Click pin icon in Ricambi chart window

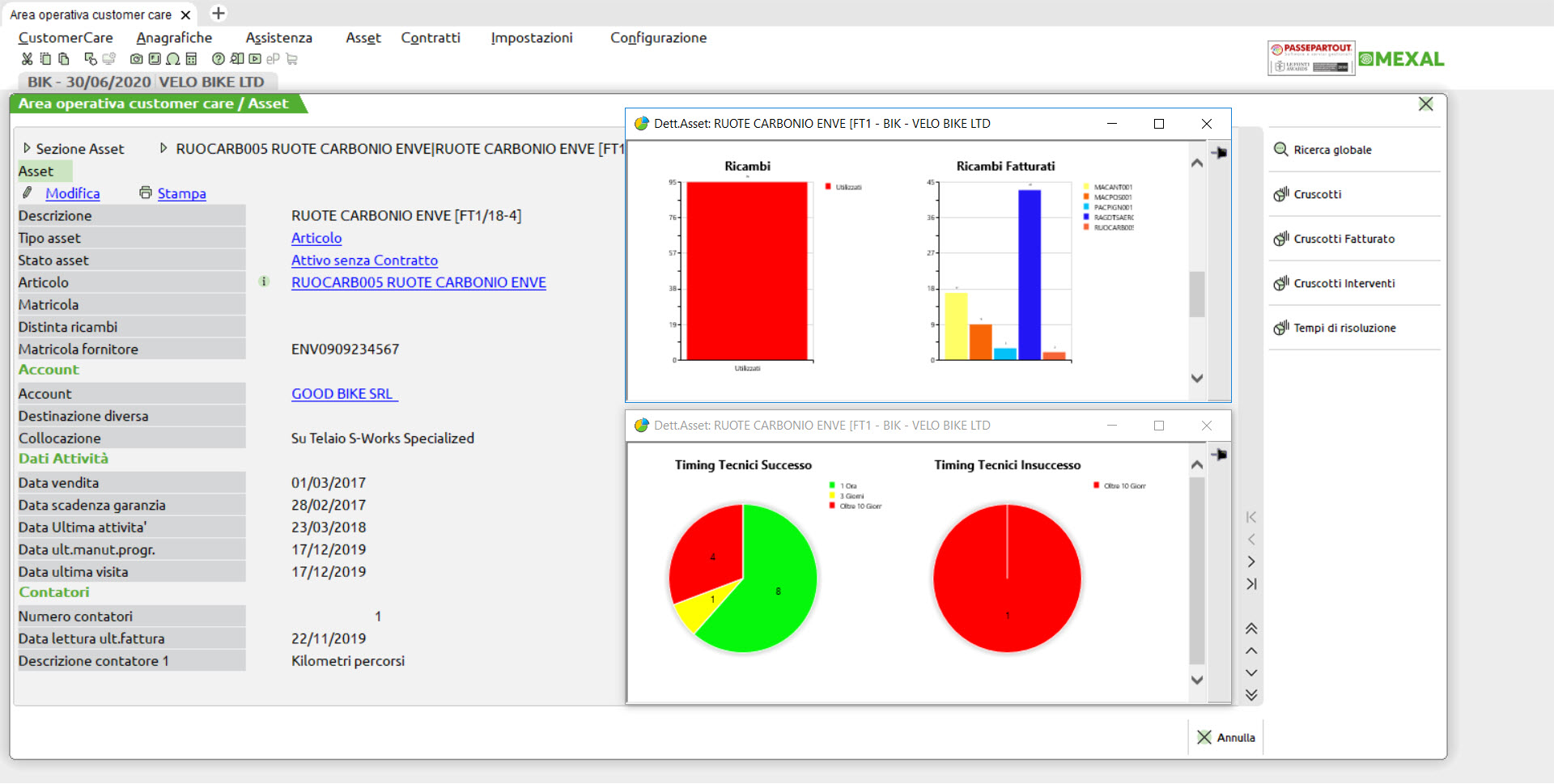1219,153
